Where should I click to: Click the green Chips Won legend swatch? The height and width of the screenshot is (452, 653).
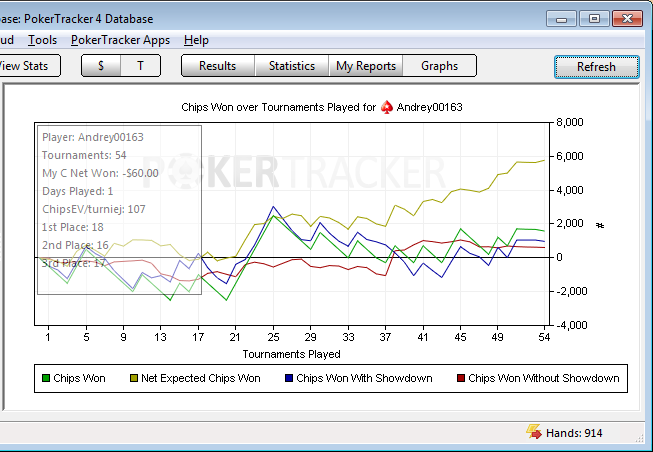click(x=46, y=378)
